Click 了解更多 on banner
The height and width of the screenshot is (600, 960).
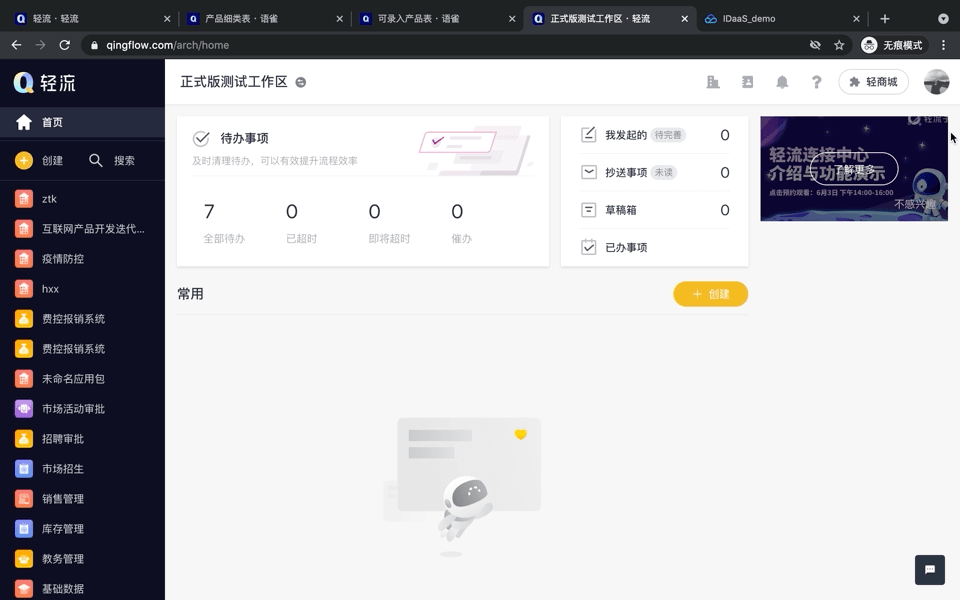click(854, 168)
